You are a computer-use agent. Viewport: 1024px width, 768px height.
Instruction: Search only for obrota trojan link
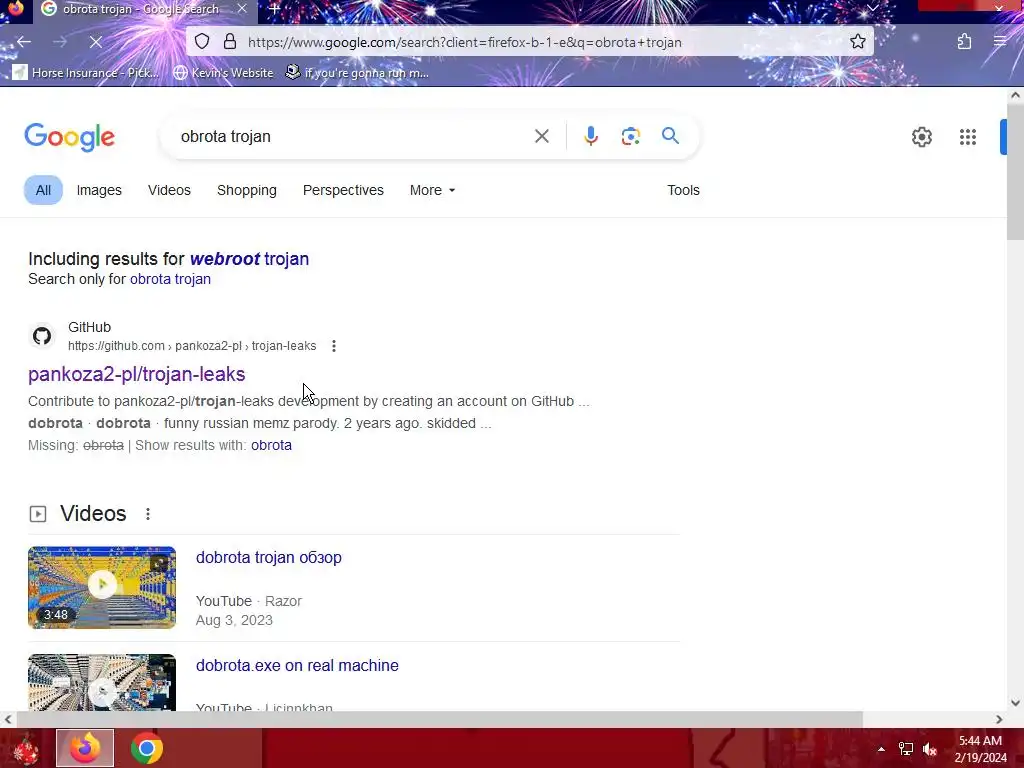[x=170, y=279]
